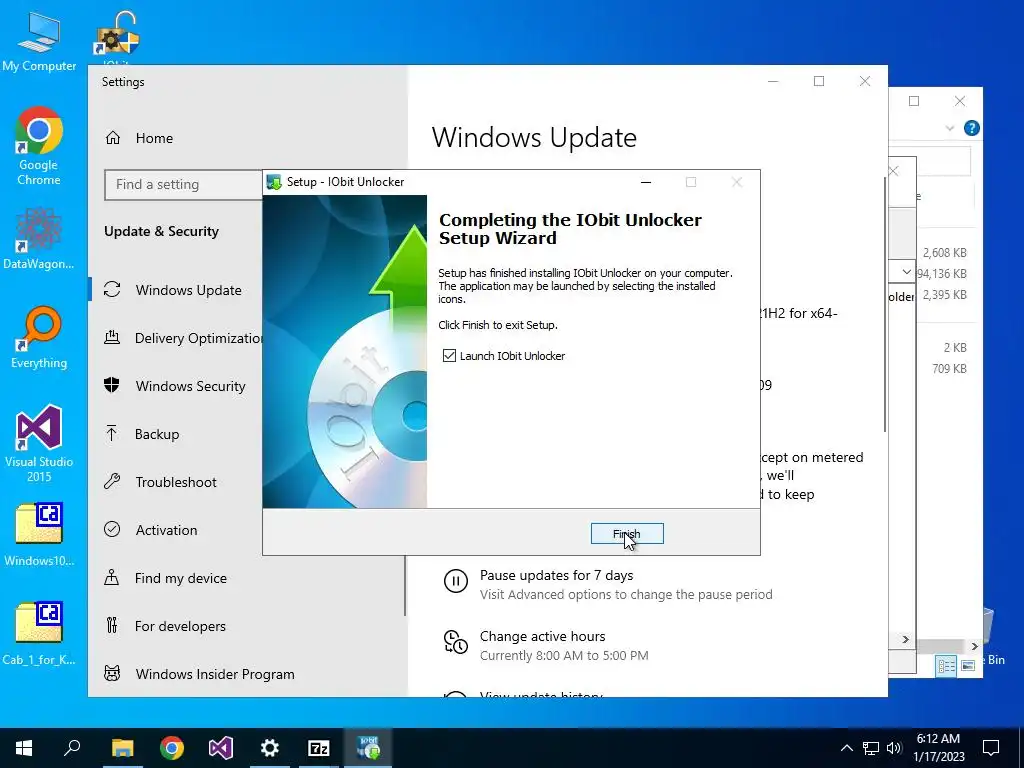Click Settings sidebar scrollbar
Viewport: 1024px width, 768px height.
coord(404,584)
